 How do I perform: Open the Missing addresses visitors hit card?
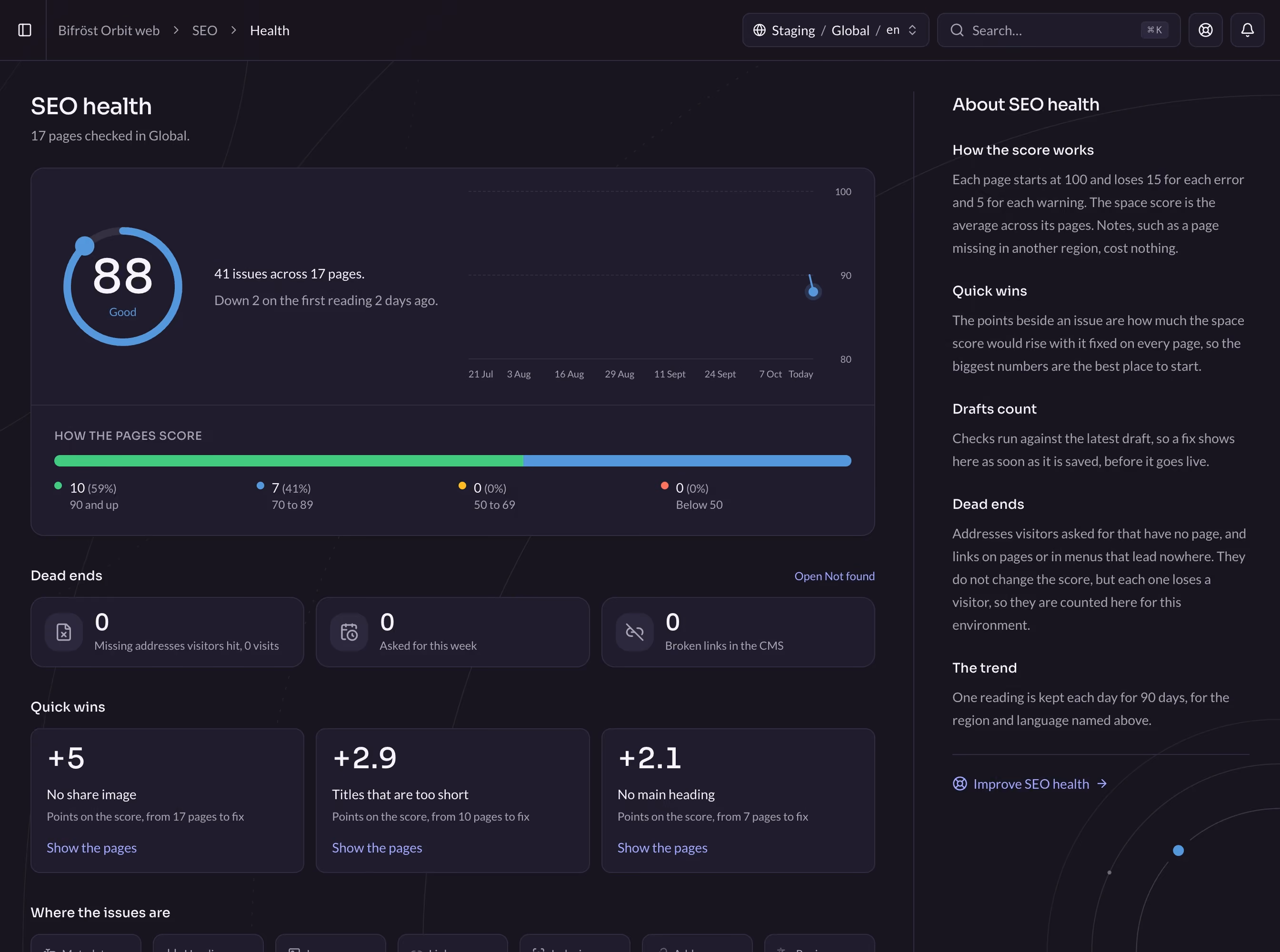pyautogui.click(x=167, y=632)
